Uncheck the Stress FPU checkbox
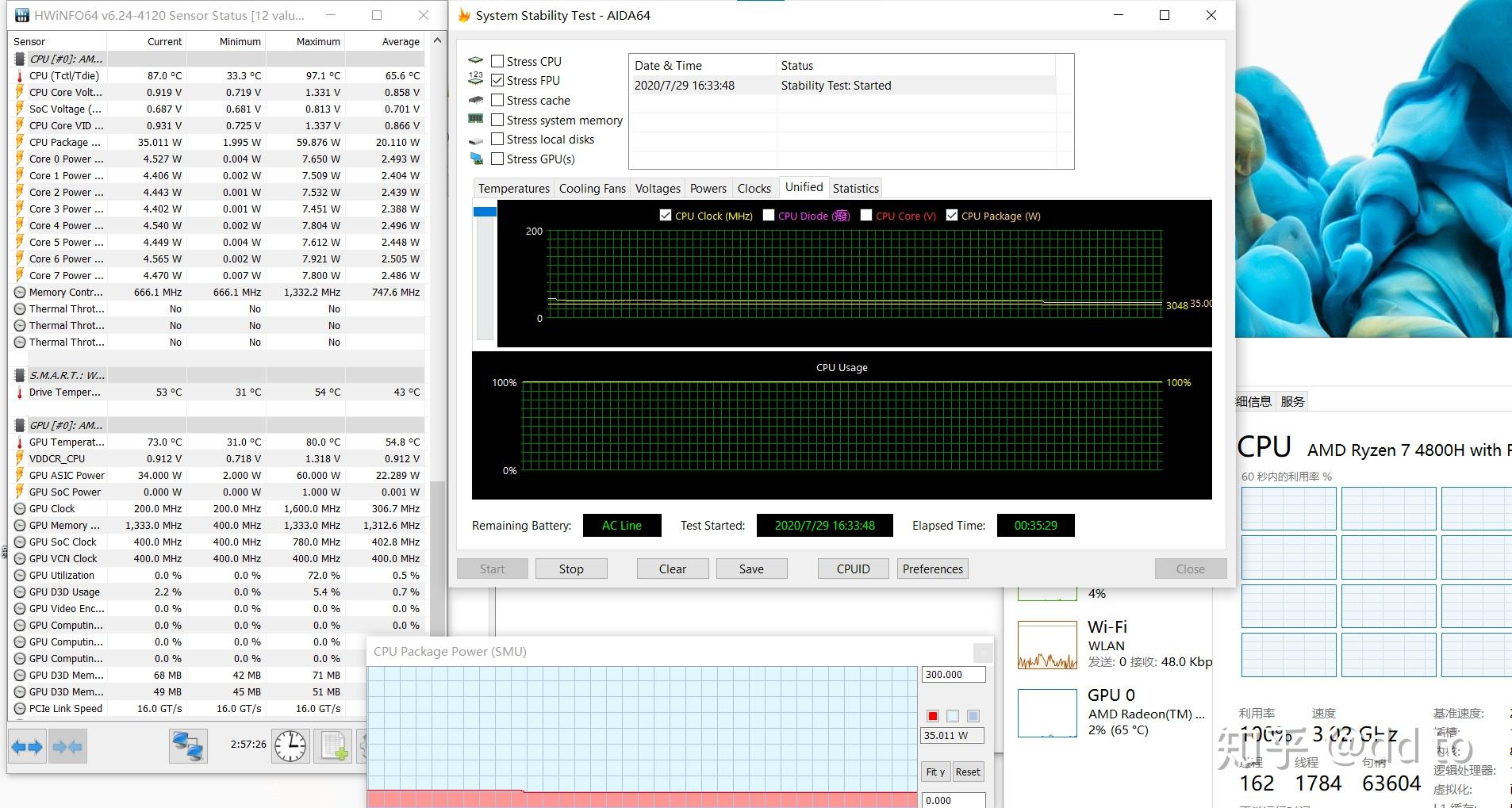Viewport: 1512px width, 808px height. point(497,80)
